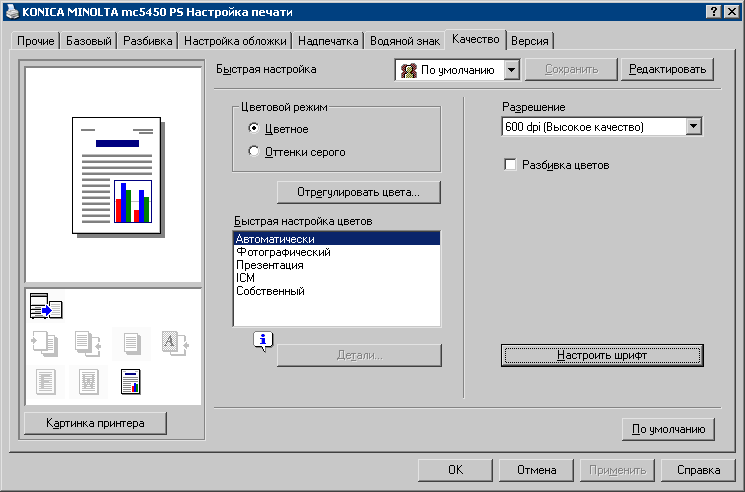
Task: Click the Редактировать button
Action: click(x=668, y=69)
